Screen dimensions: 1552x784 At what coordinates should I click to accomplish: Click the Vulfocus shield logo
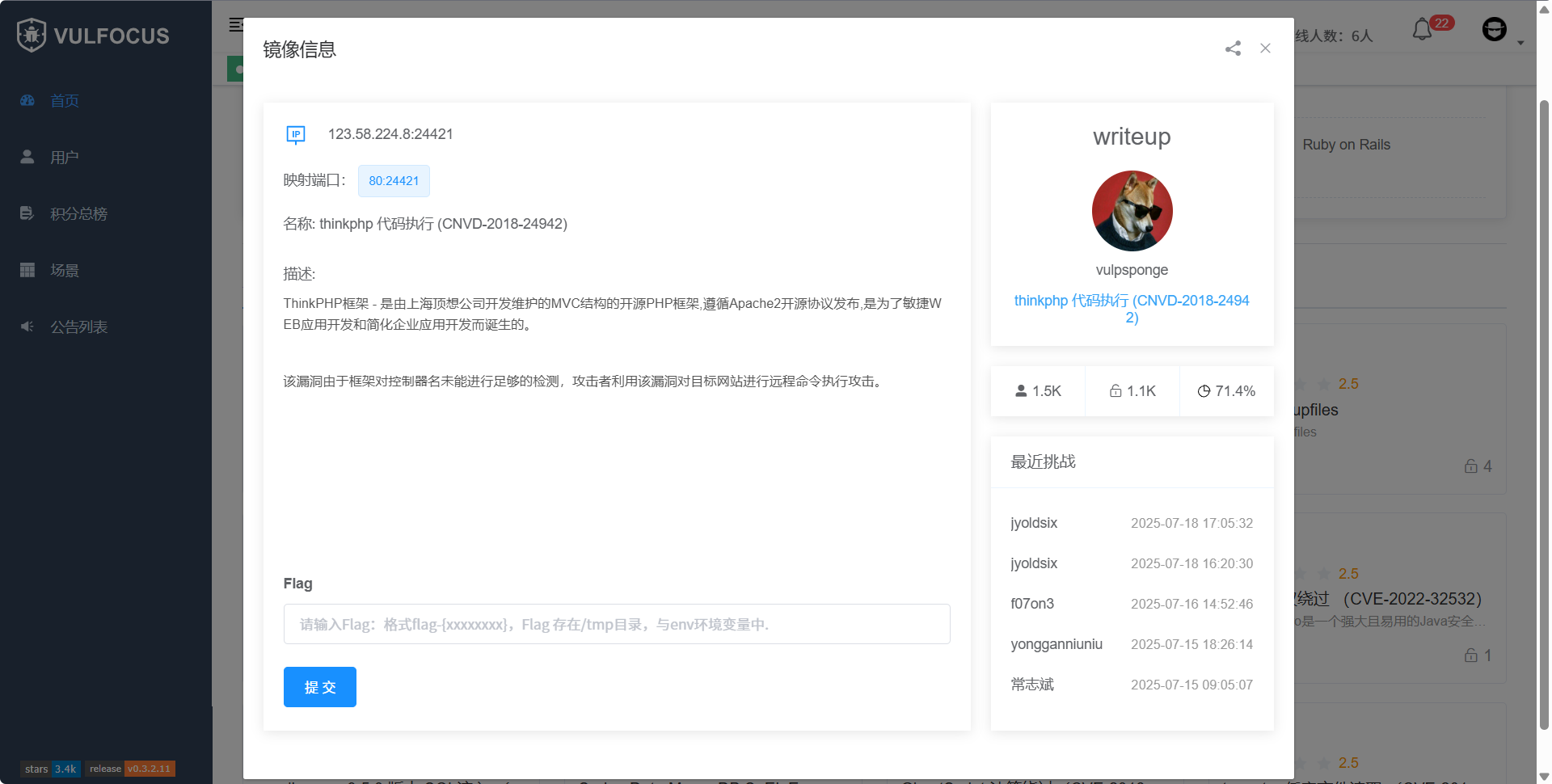(32, 35)
